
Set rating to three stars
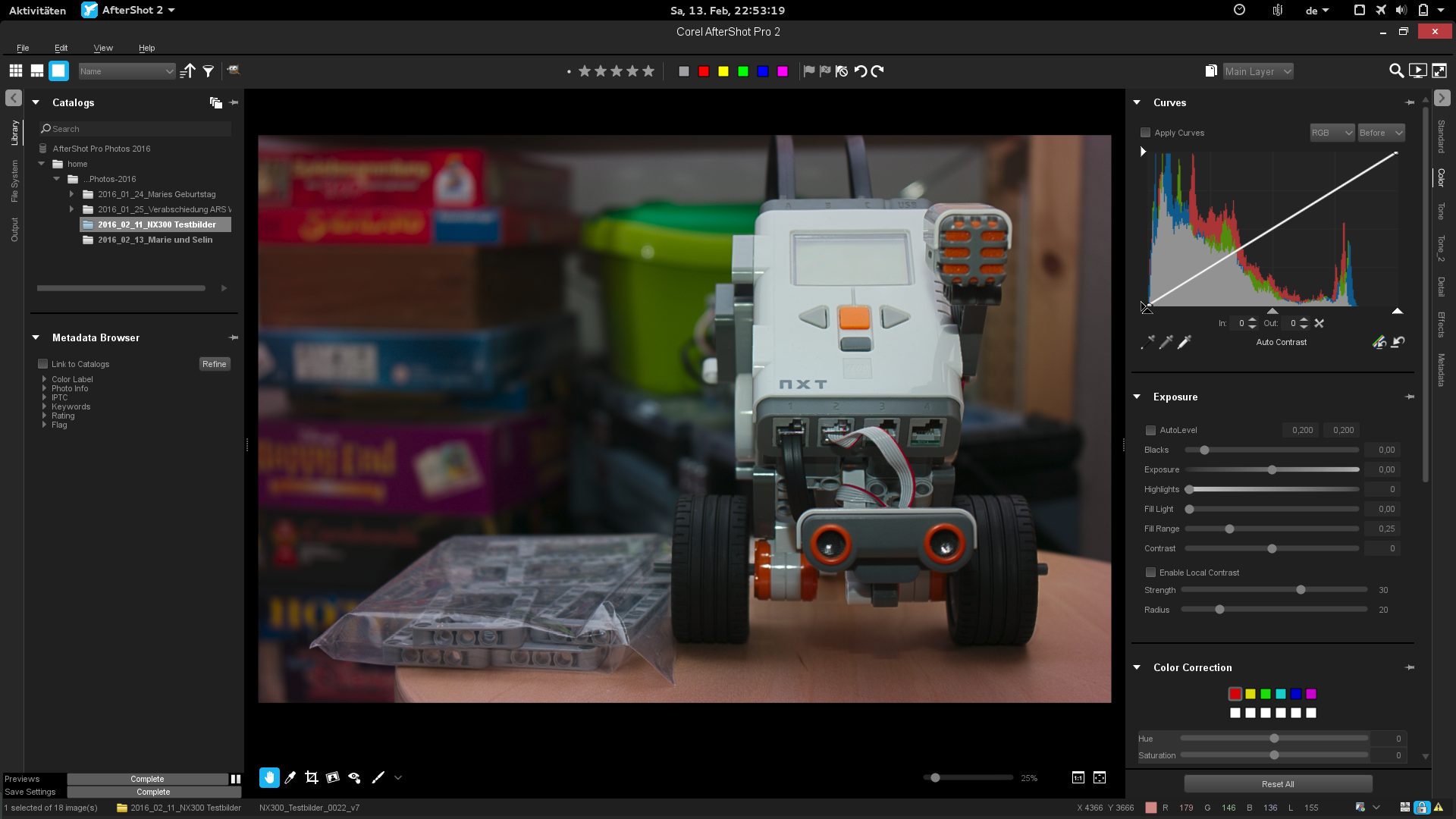tap(617, 71)
